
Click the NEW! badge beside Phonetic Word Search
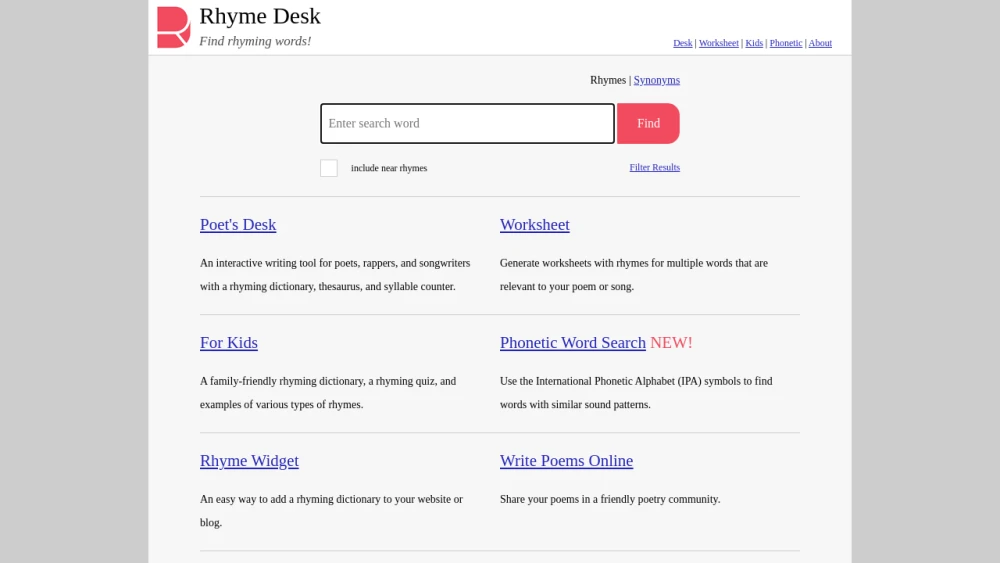(671, 342)
